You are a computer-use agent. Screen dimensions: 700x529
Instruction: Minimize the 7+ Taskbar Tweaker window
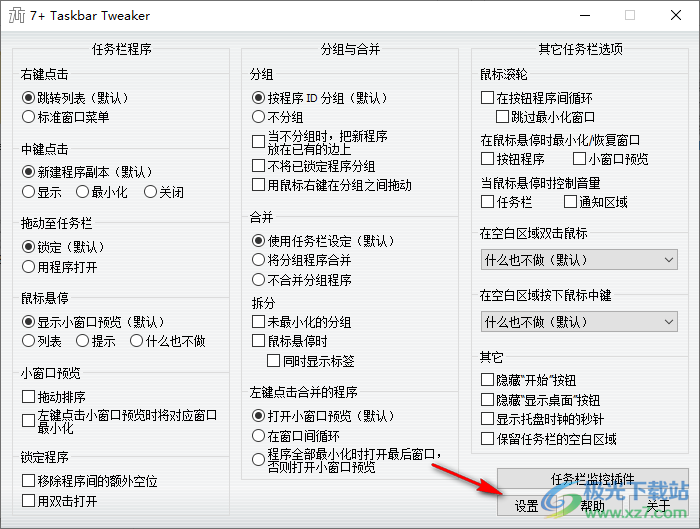pyautogui.click(x=585, y=15)
